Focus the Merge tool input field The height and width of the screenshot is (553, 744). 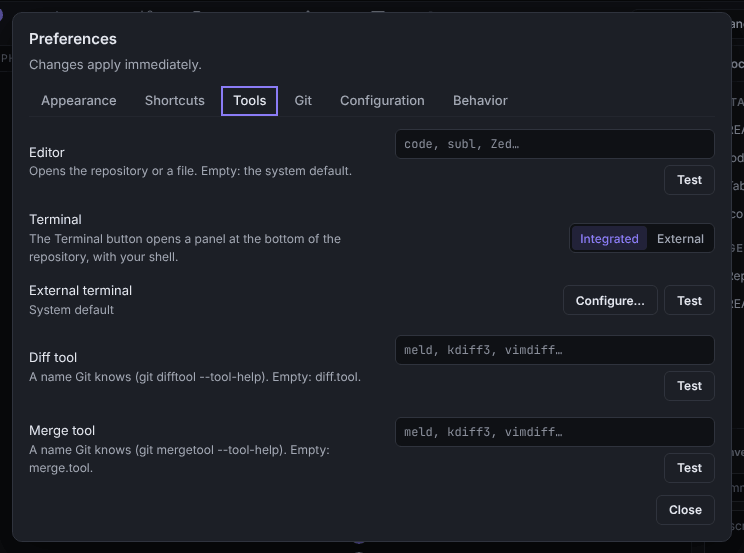555,432
